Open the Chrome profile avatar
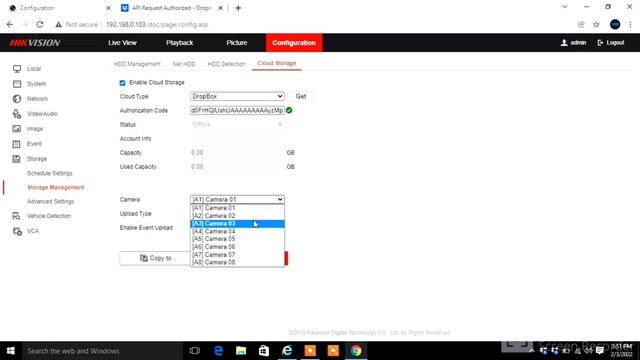This screenshot has width=640, height=360. coord(615,24)
